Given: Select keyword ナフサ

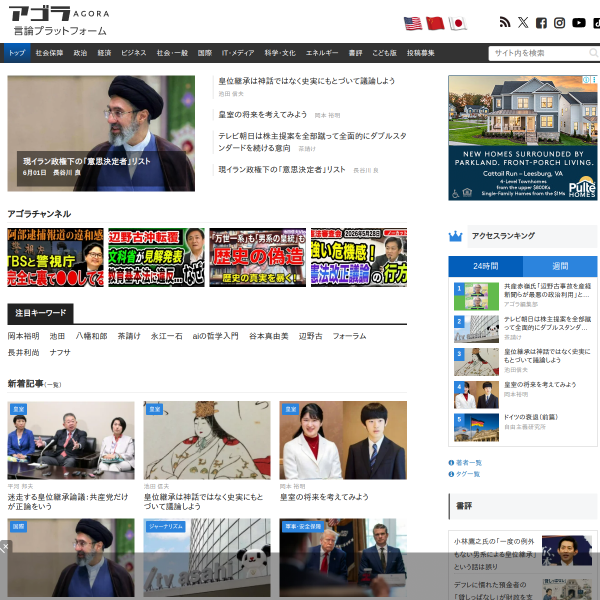Looking at the screenshot, I should tap(60, 352).
